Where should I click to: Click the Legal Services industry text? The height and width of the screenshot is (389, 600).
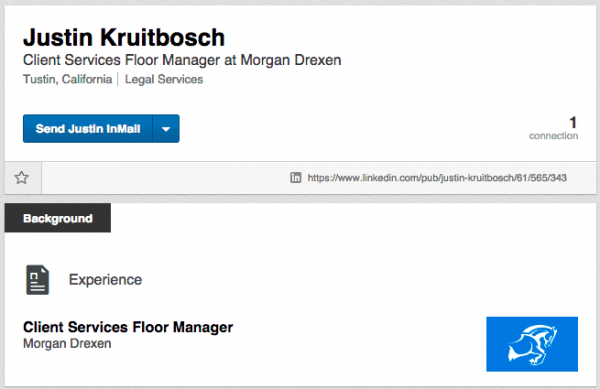point(164,79)
